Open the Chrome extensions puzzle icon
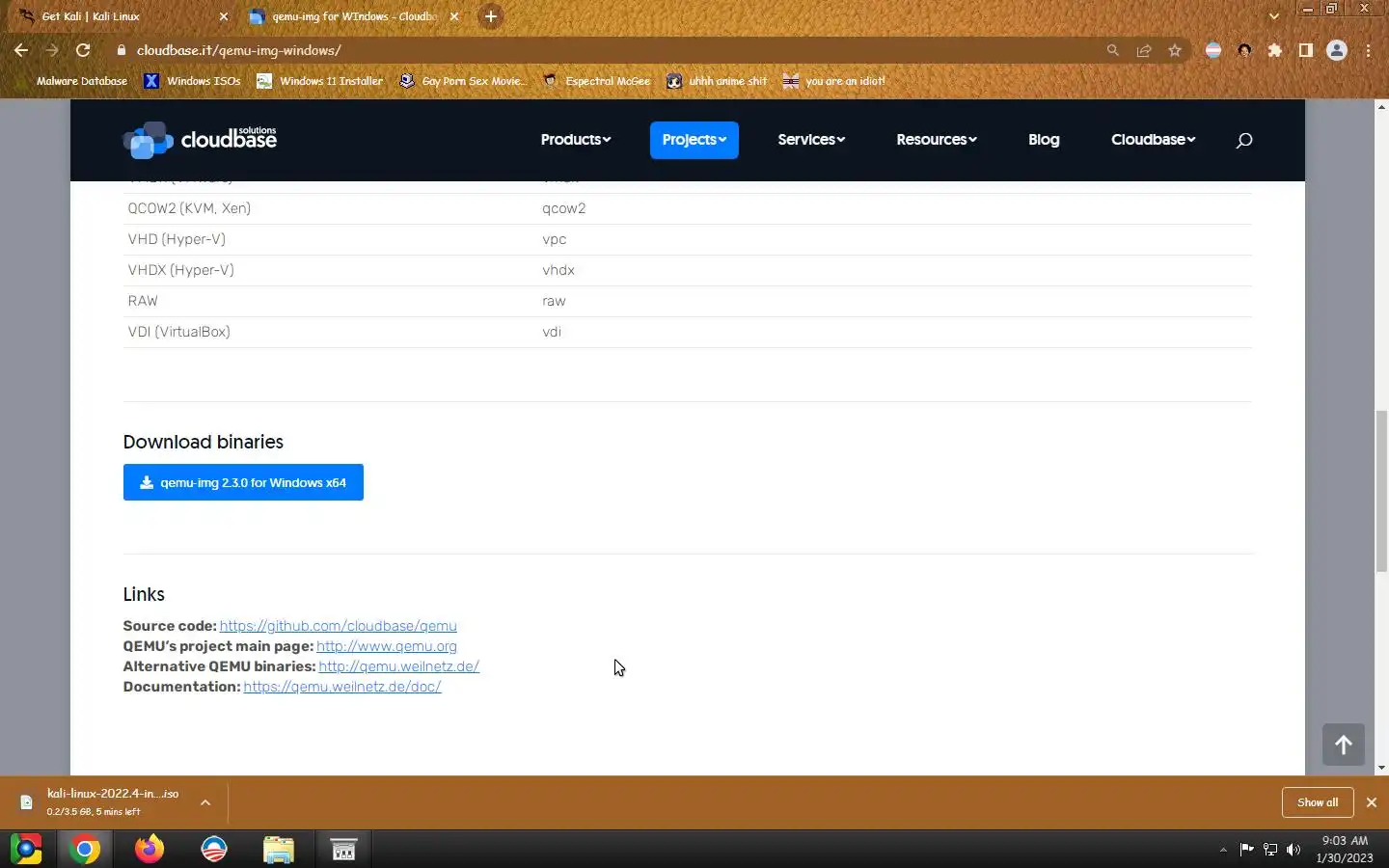Viewport: 1389px width, 868px height. click(1275, 50)
